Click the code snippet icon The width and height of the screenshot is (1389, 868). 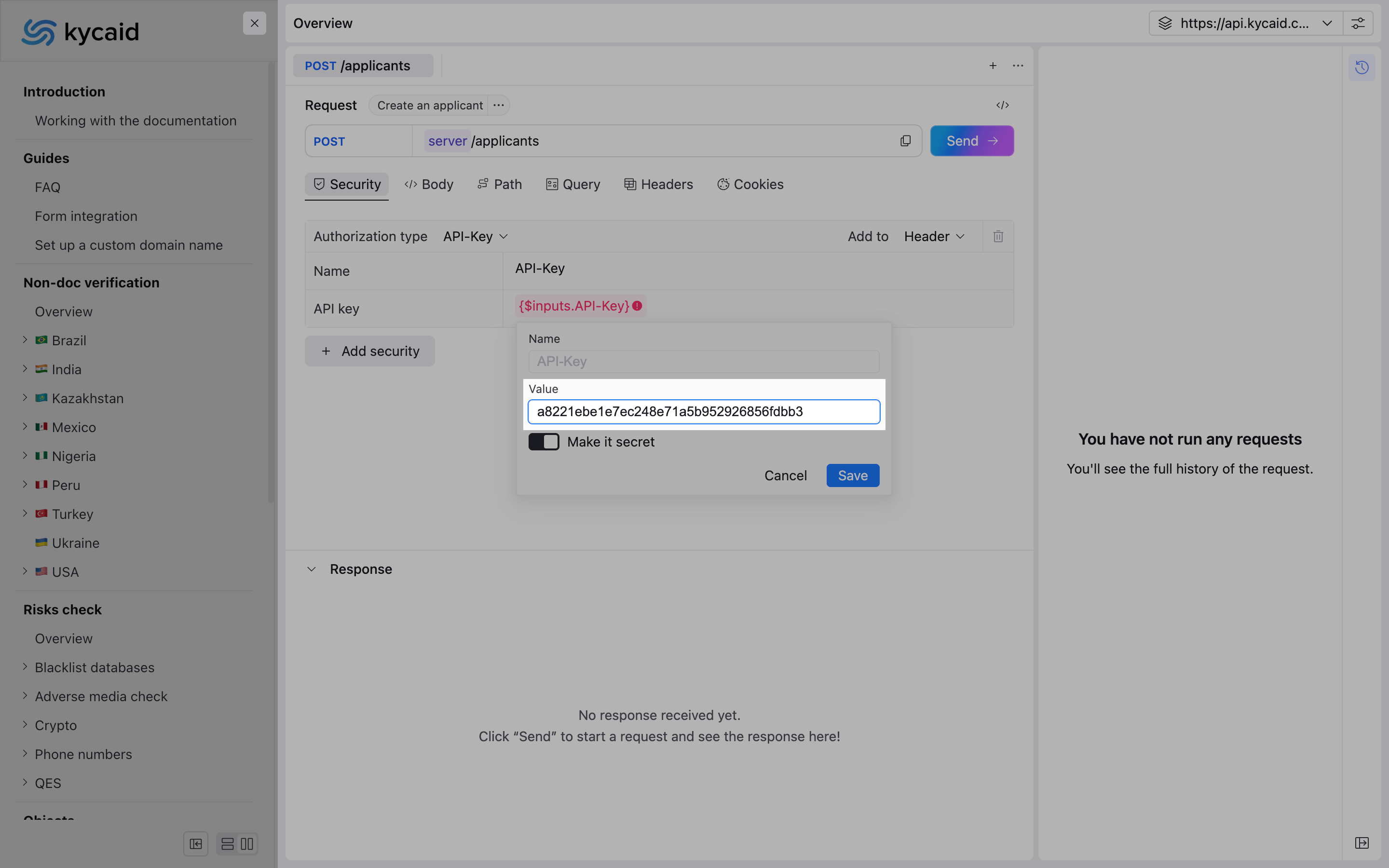(x=1002, y=105)
